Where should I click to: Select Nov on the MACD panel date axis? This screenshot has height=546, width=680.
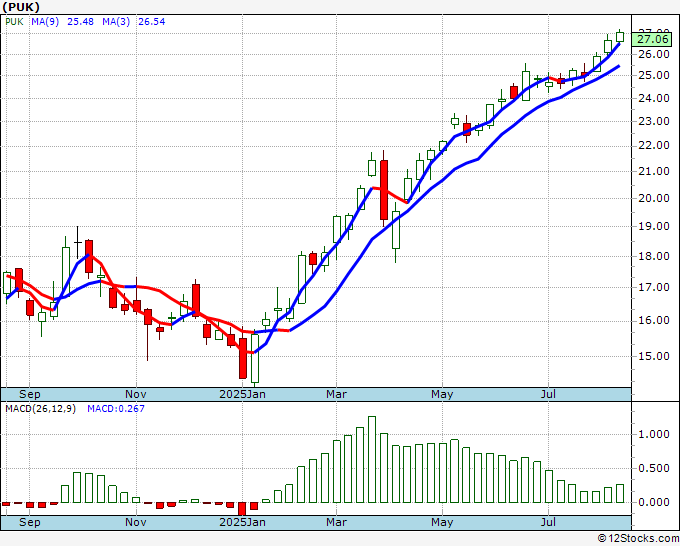point(136,522)
